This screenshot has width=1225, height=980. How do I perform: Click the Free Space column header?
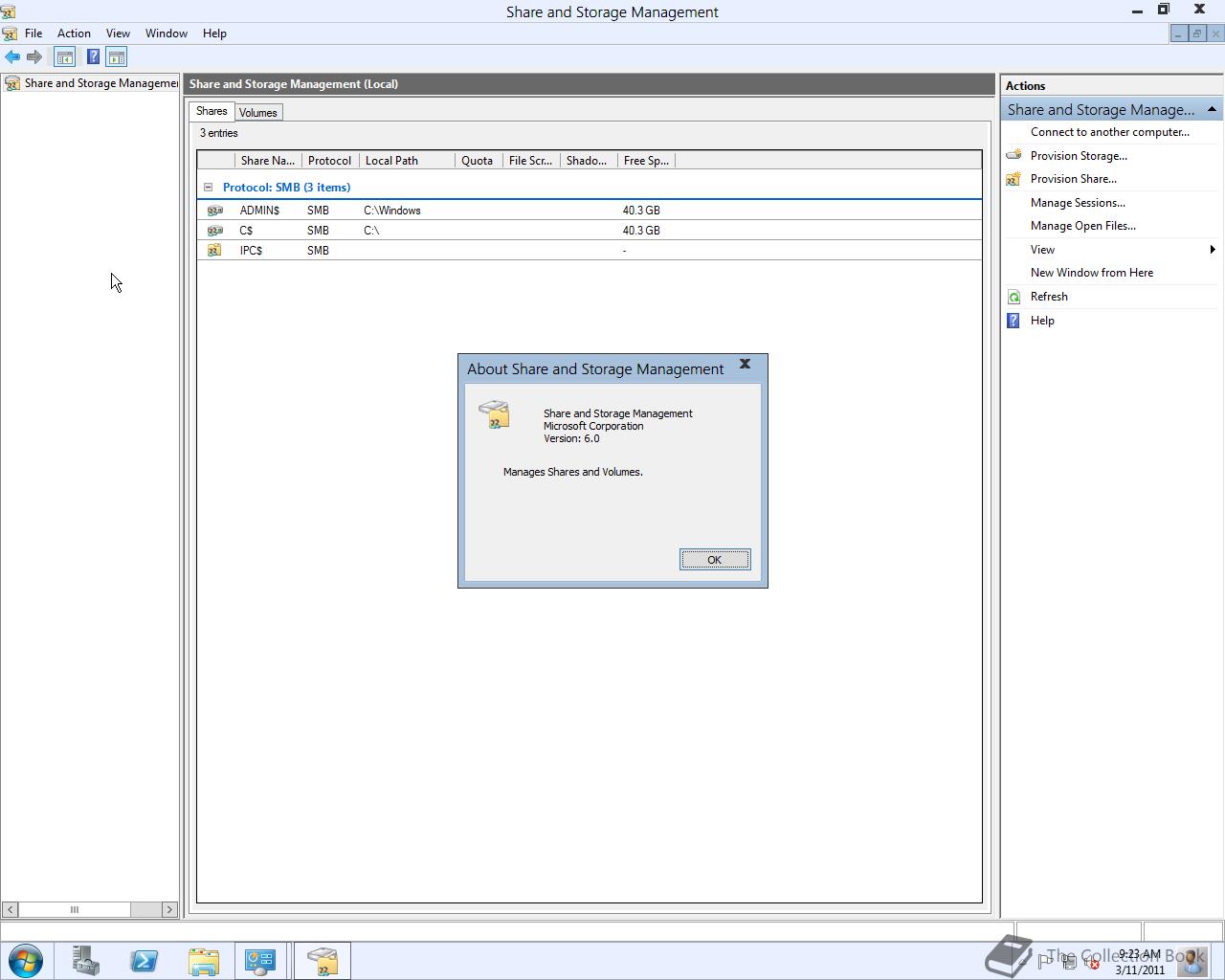646,161
